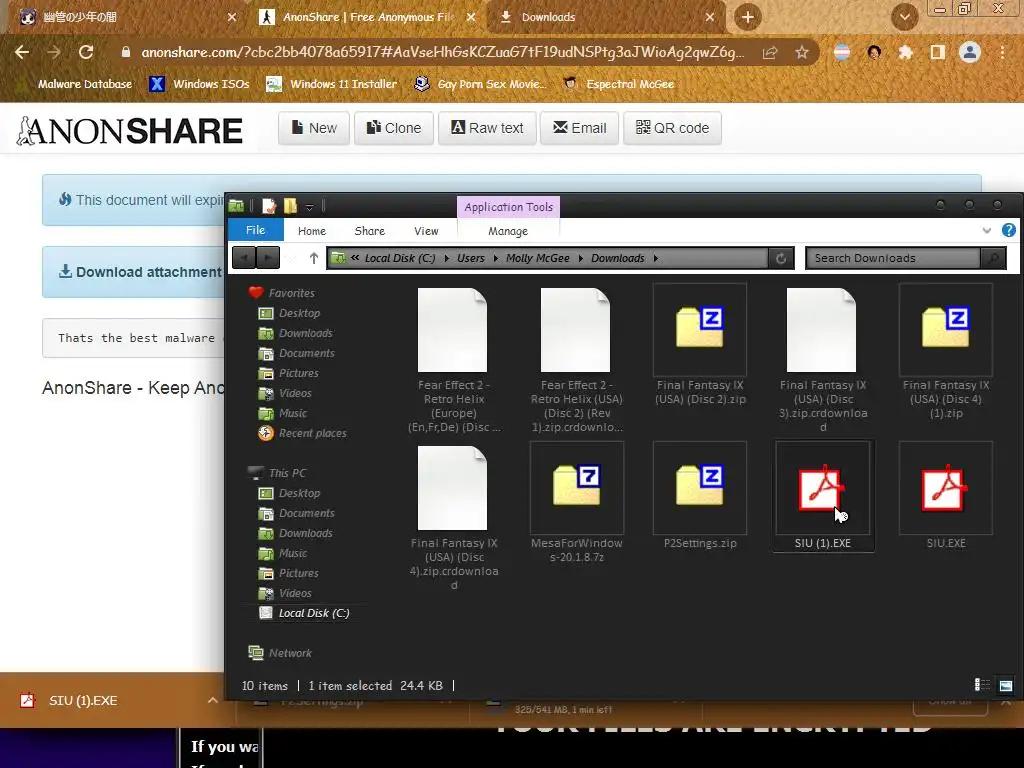Click the Email button on AnonShare
The image size is (1024, 768).
(579, 128)
